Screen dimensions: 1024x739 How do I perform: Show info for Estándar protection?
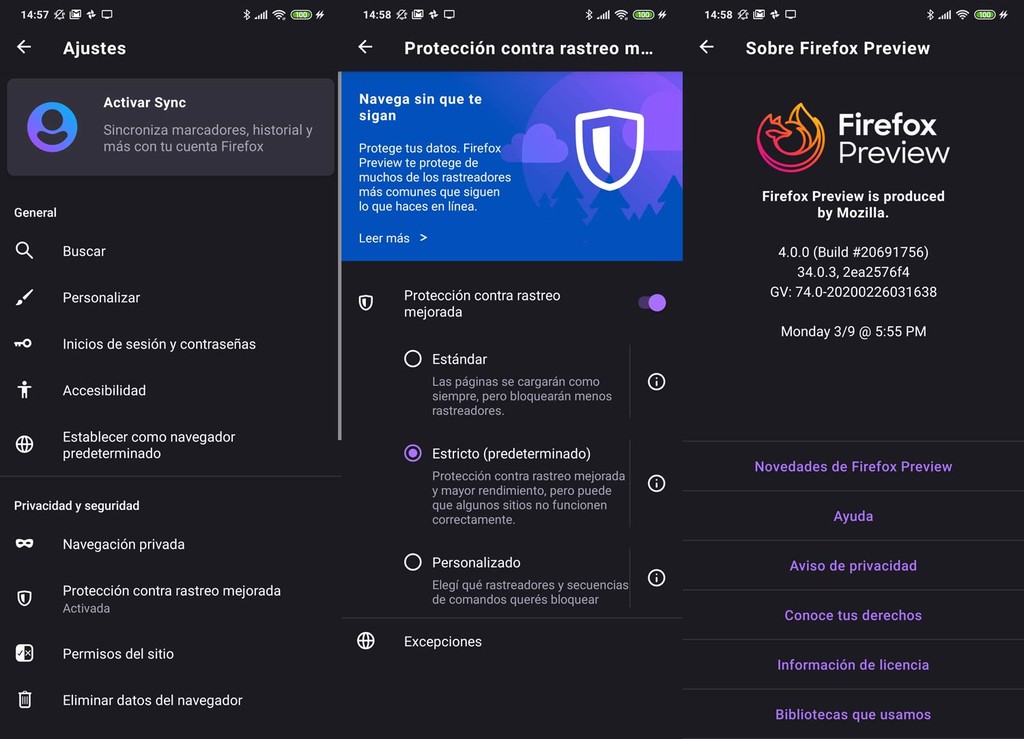point(656,382)
